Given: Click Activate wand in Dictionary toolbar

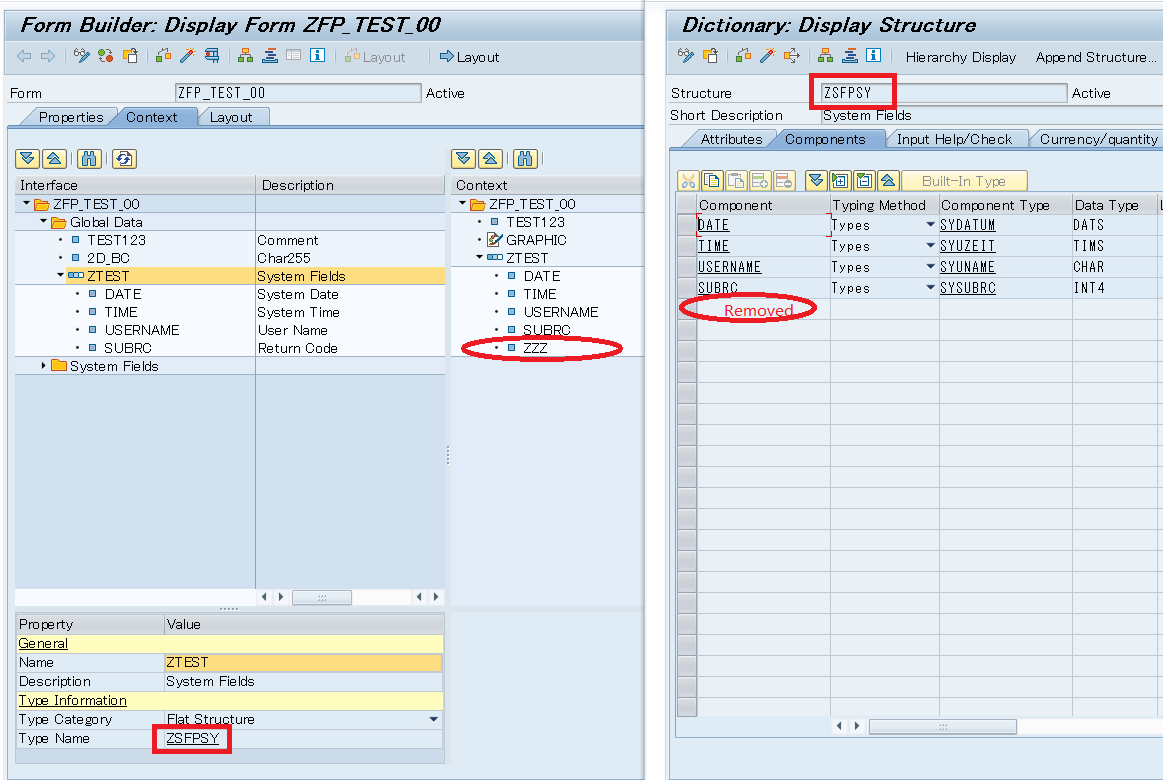Looking at the screenshot, I should [x=768, y=56].
